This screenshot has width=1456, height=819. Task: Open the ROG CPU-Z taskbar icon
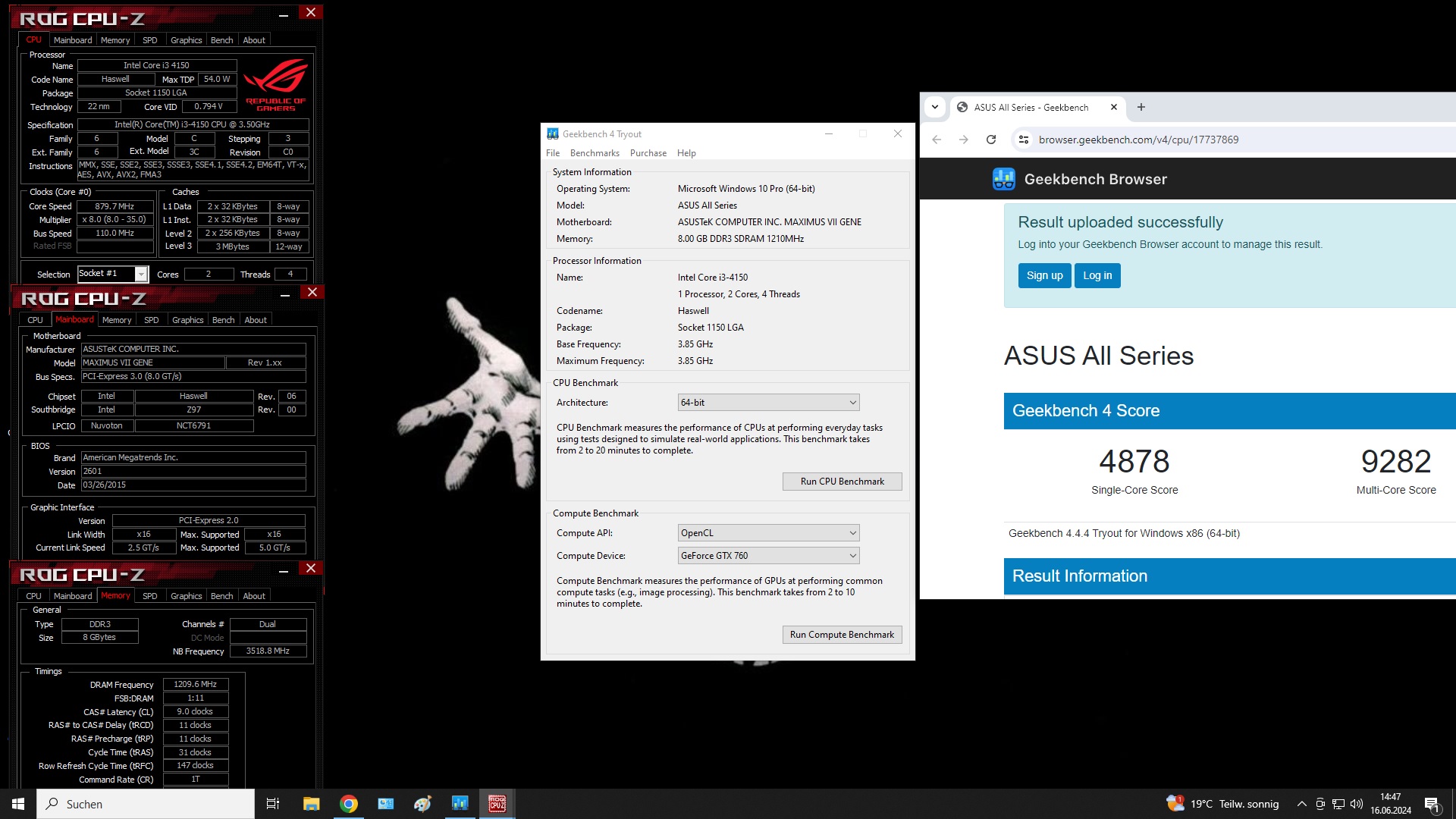click(x=497, y=804)
